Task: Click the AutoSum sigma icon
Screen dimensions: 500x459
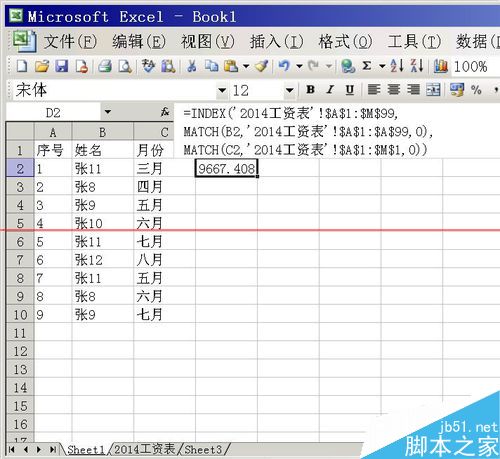Action: pyautogui.click(x=367, y=66)
